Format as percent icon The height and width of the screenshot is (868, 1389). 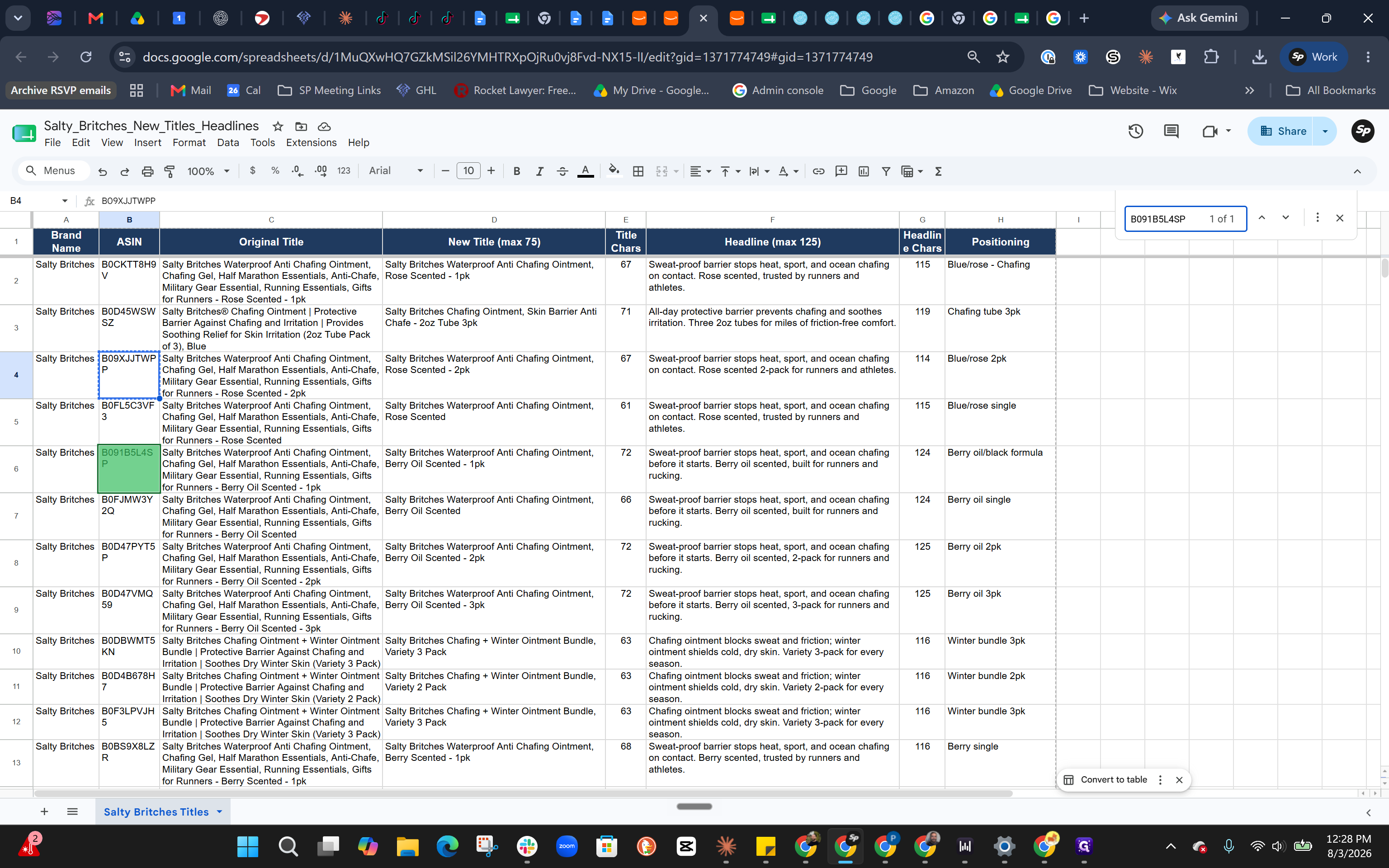pyautogui.click(x=275, y=171)
